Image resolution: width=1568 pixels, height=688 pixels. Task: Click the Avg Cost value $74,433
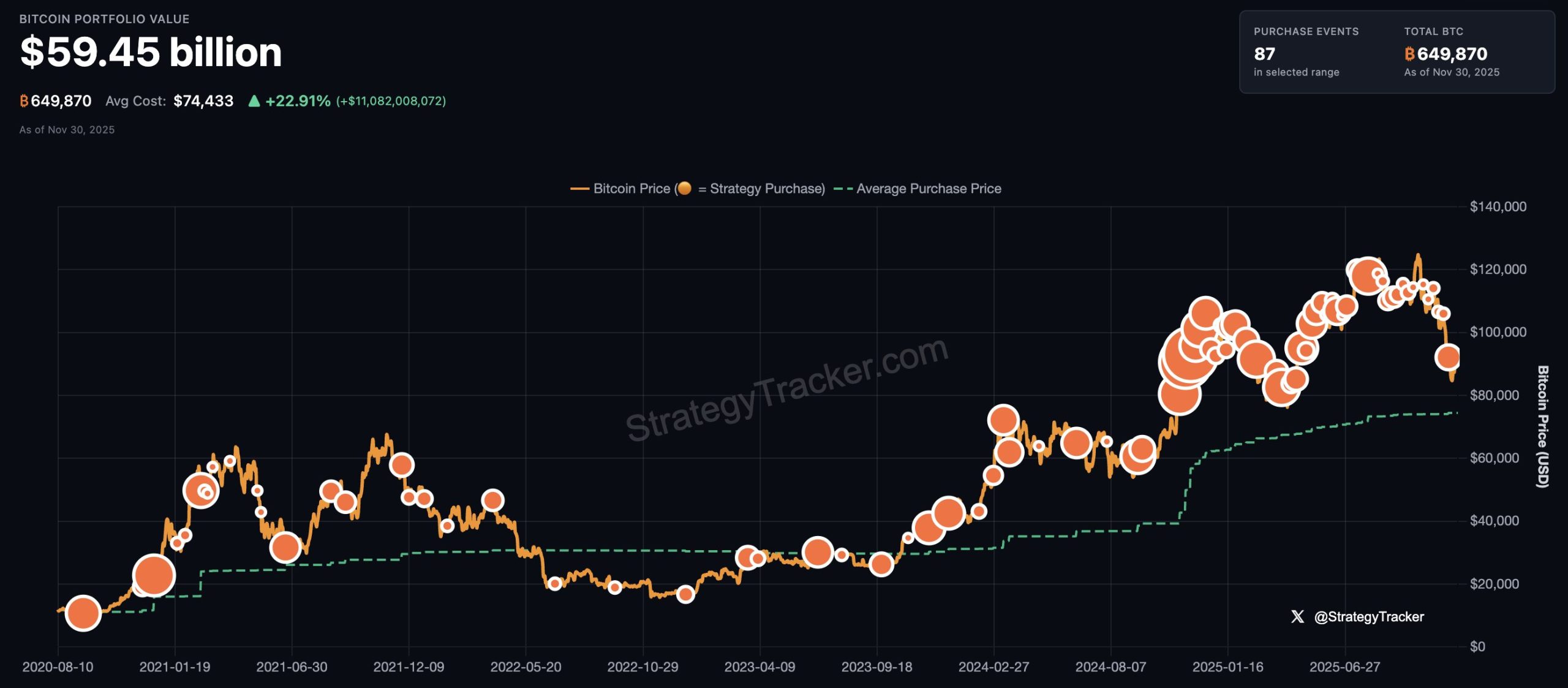point(202,101)
